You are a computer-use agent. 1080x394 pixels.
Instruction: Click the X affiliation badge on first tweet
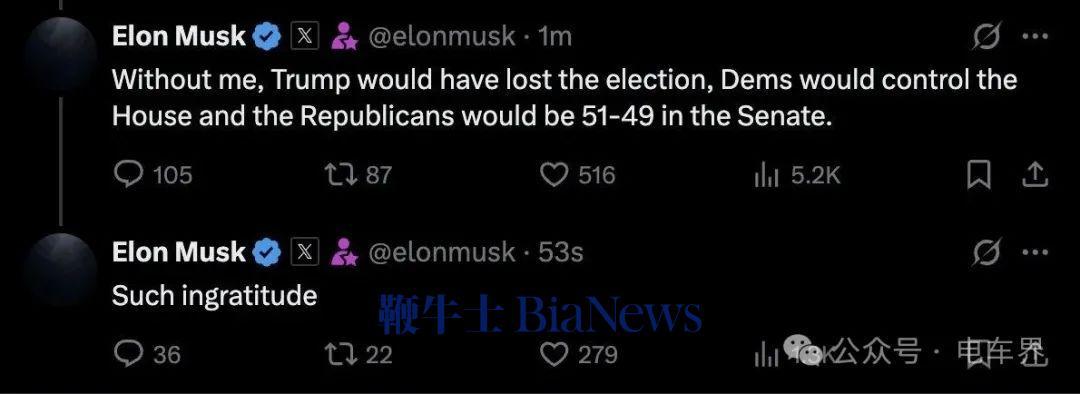[304, 37]
